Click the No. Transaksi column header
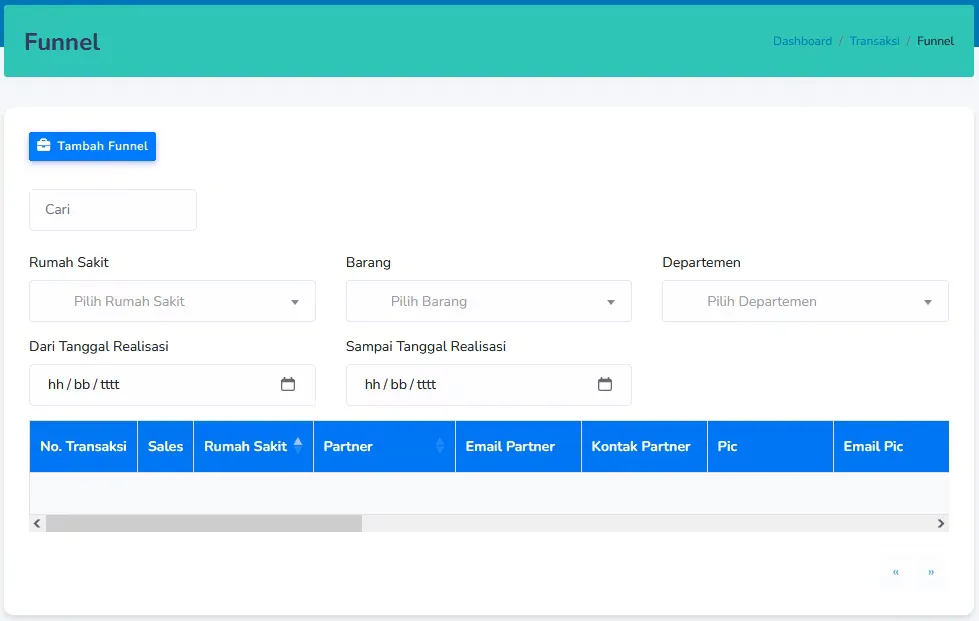 coord(84,446)
